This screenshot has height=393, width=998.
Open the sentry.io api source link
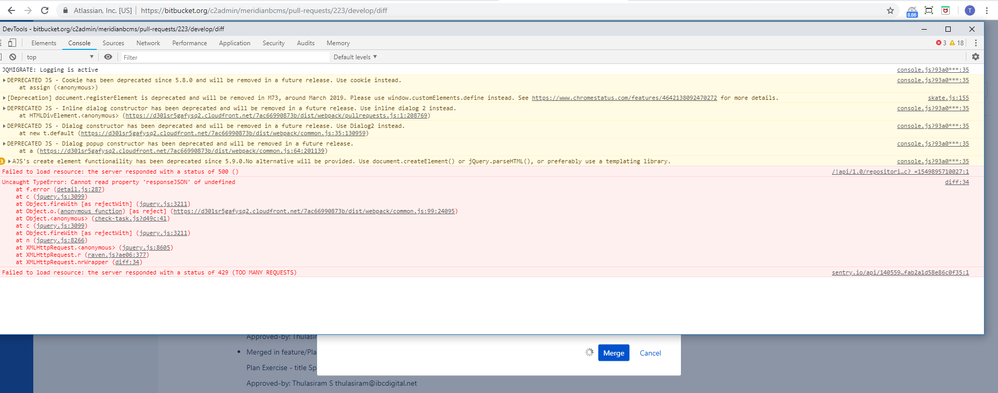[901, 273]
